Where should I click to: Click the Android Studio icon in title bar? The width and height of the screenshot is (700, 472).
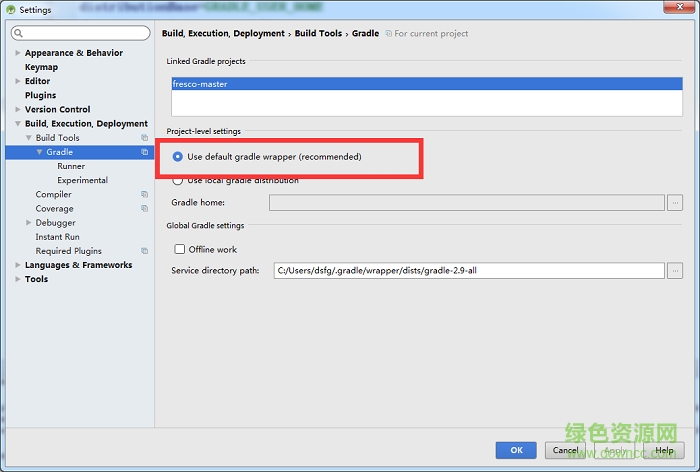11,9
